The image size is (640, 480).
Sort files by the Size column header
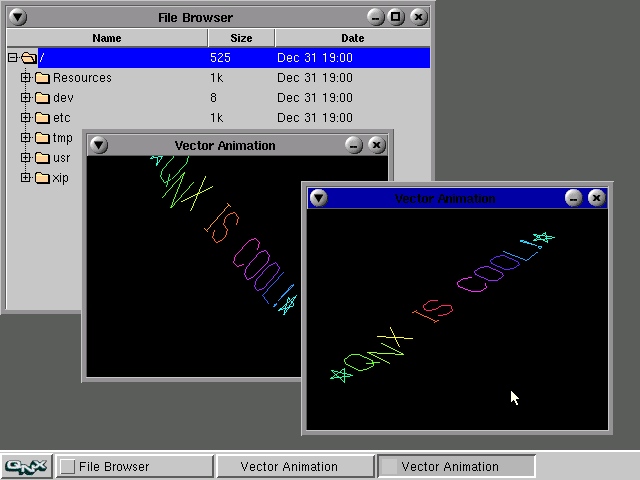[240, 38]
